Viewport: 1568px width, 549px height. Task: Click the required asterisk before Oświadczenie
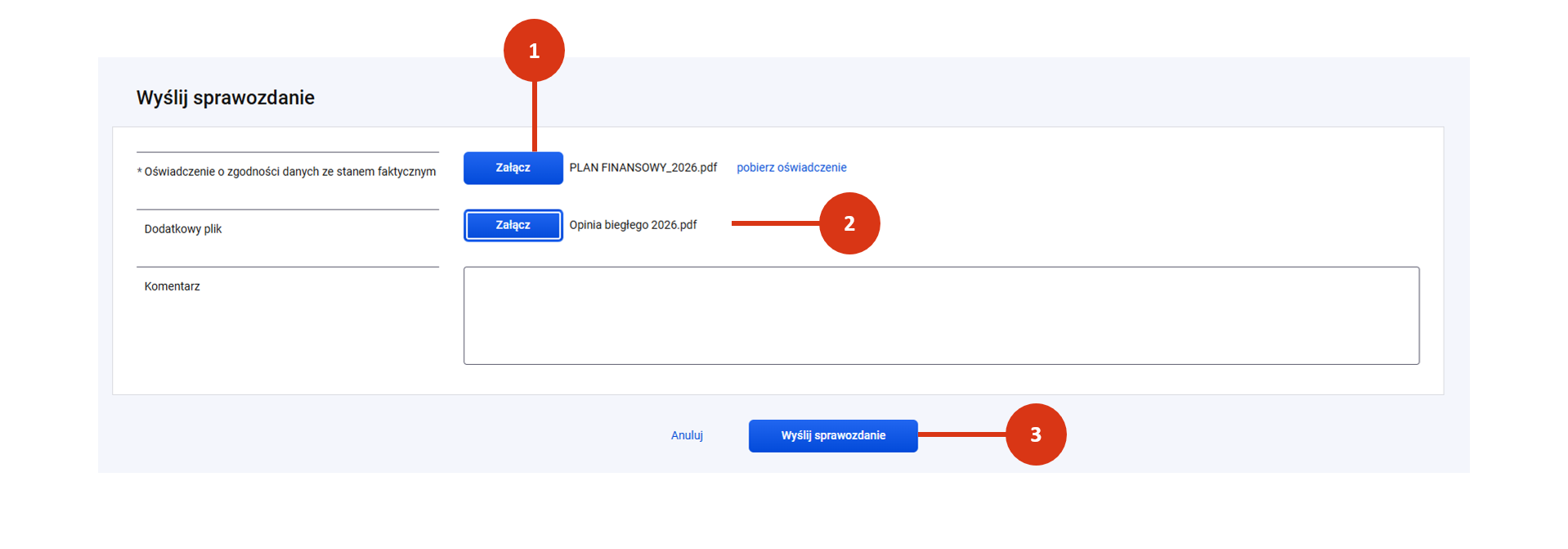point(139,172)
